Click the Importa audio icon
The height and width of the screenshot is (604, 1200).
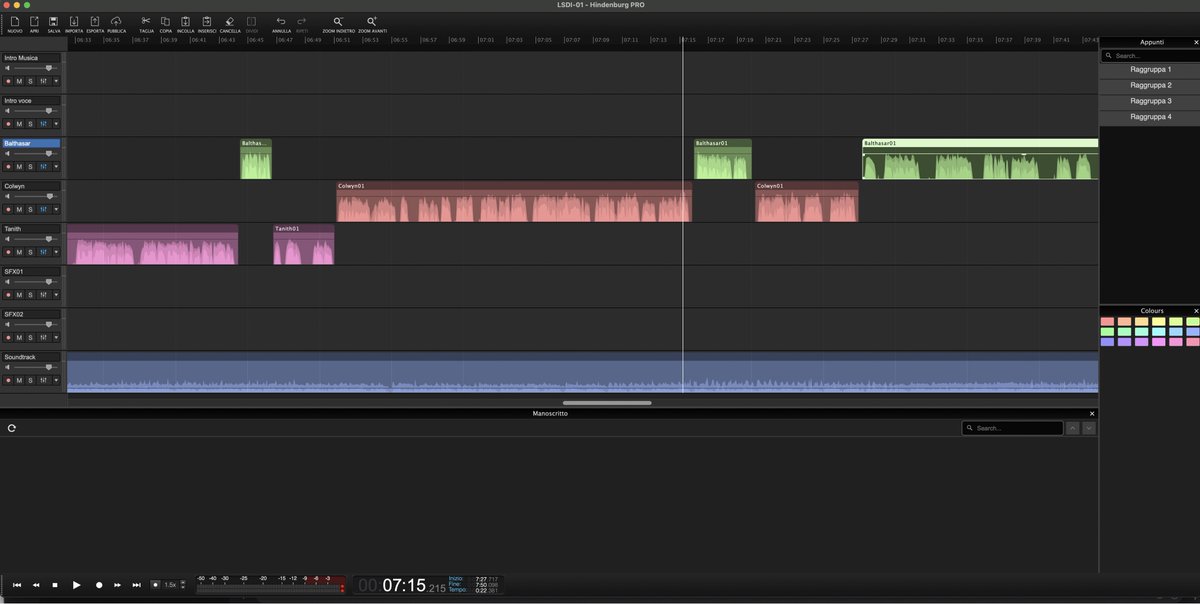(74, 21)
